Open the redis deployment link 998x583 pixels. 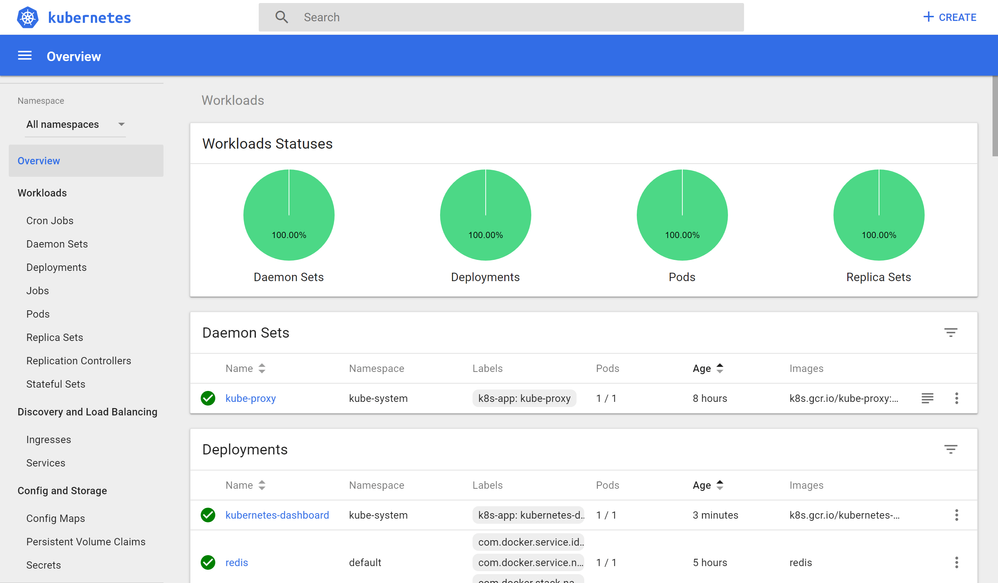236,563
